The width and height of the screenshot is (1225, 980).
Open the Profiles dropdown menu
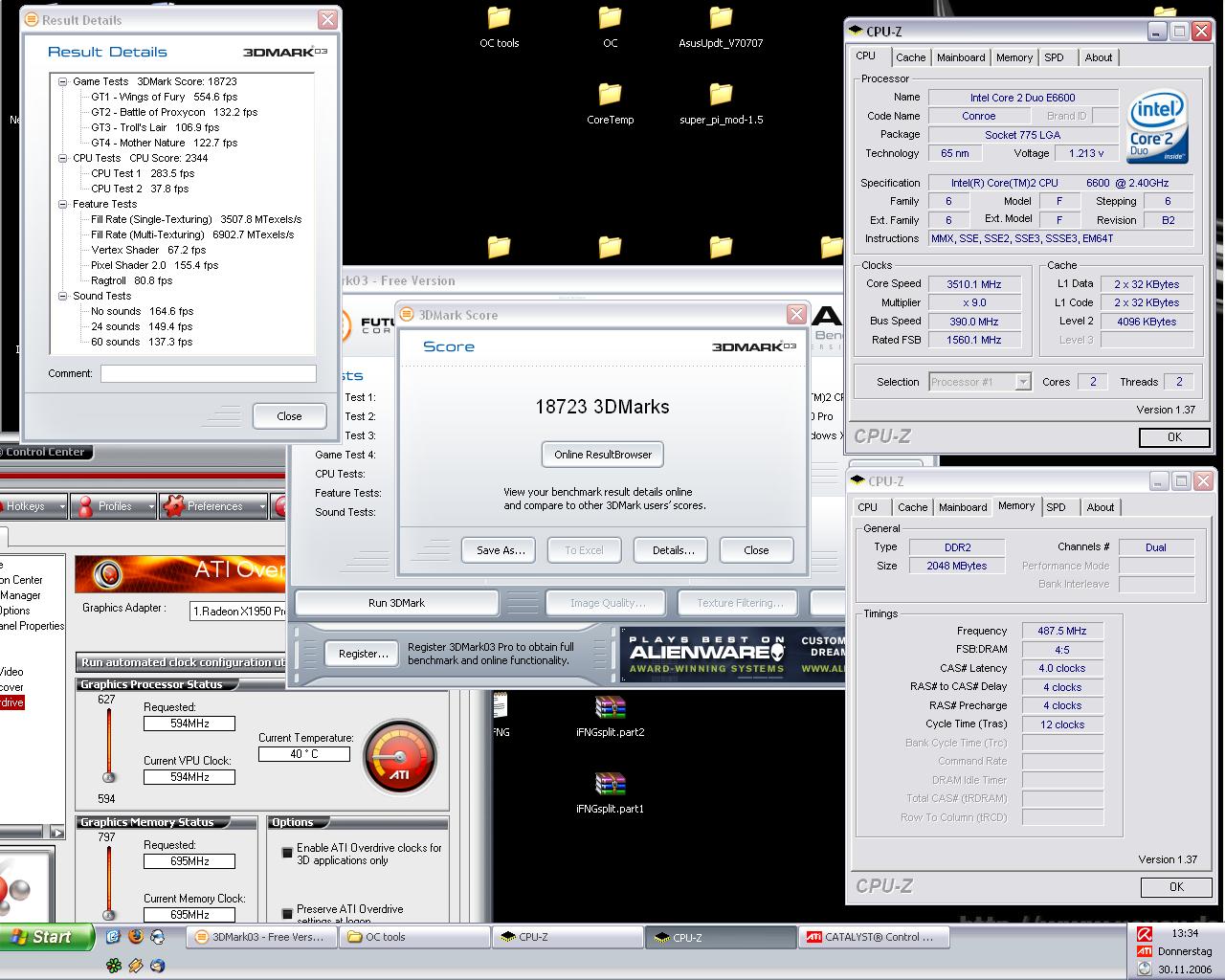(150, 506)
